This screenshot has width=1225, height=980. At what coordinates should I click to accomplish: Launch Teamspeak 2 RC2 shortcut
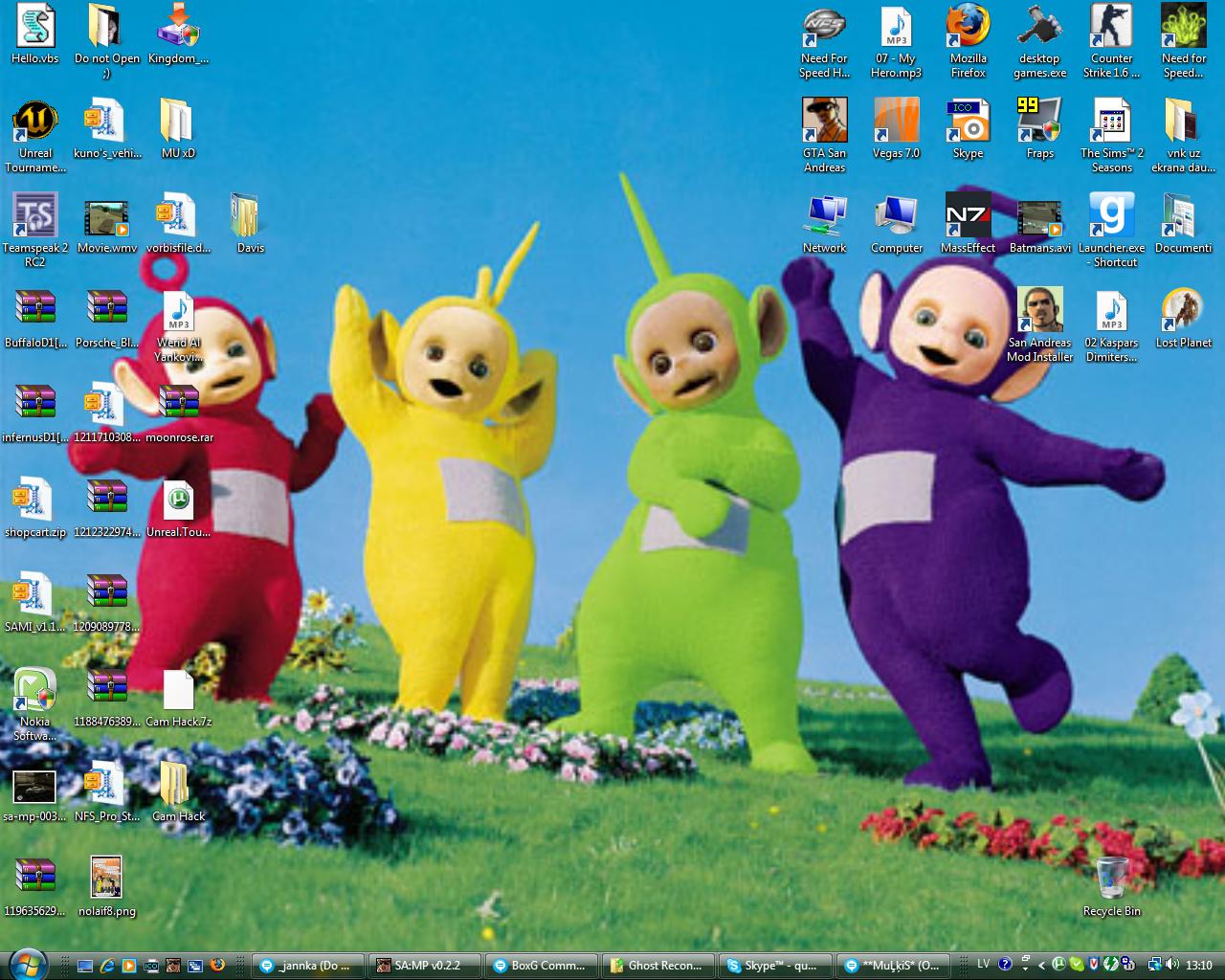click(35, 230)
